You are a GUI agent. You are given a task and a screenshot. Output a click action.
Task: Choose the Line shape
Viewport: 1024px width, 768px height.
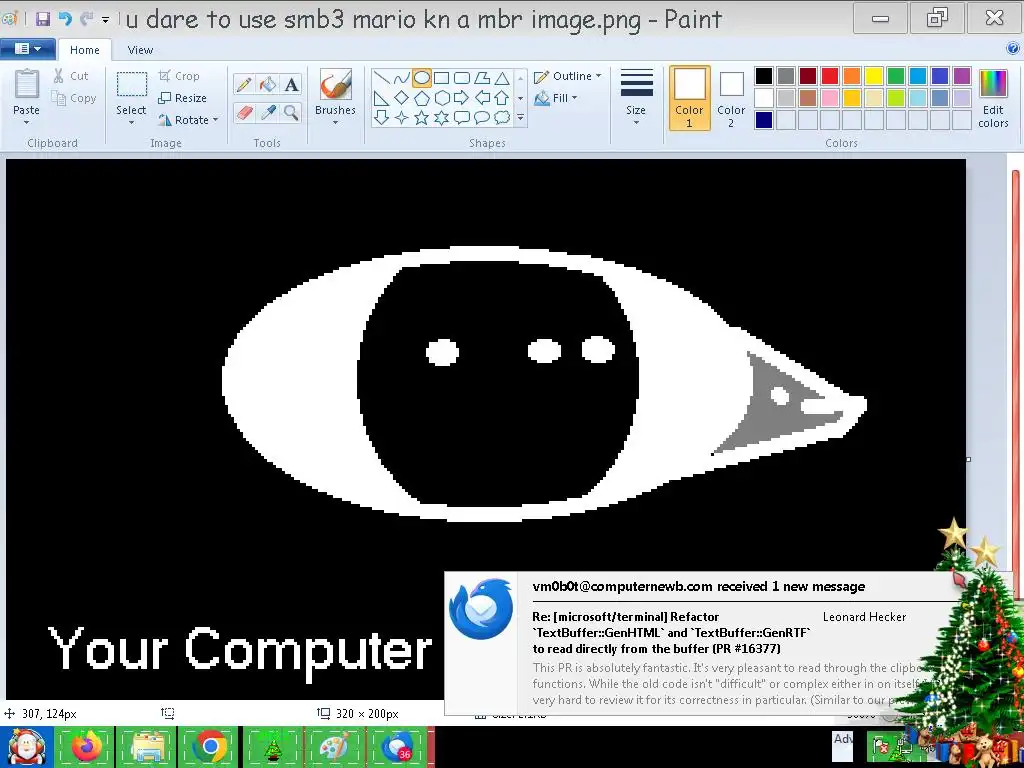pos(382,78)
